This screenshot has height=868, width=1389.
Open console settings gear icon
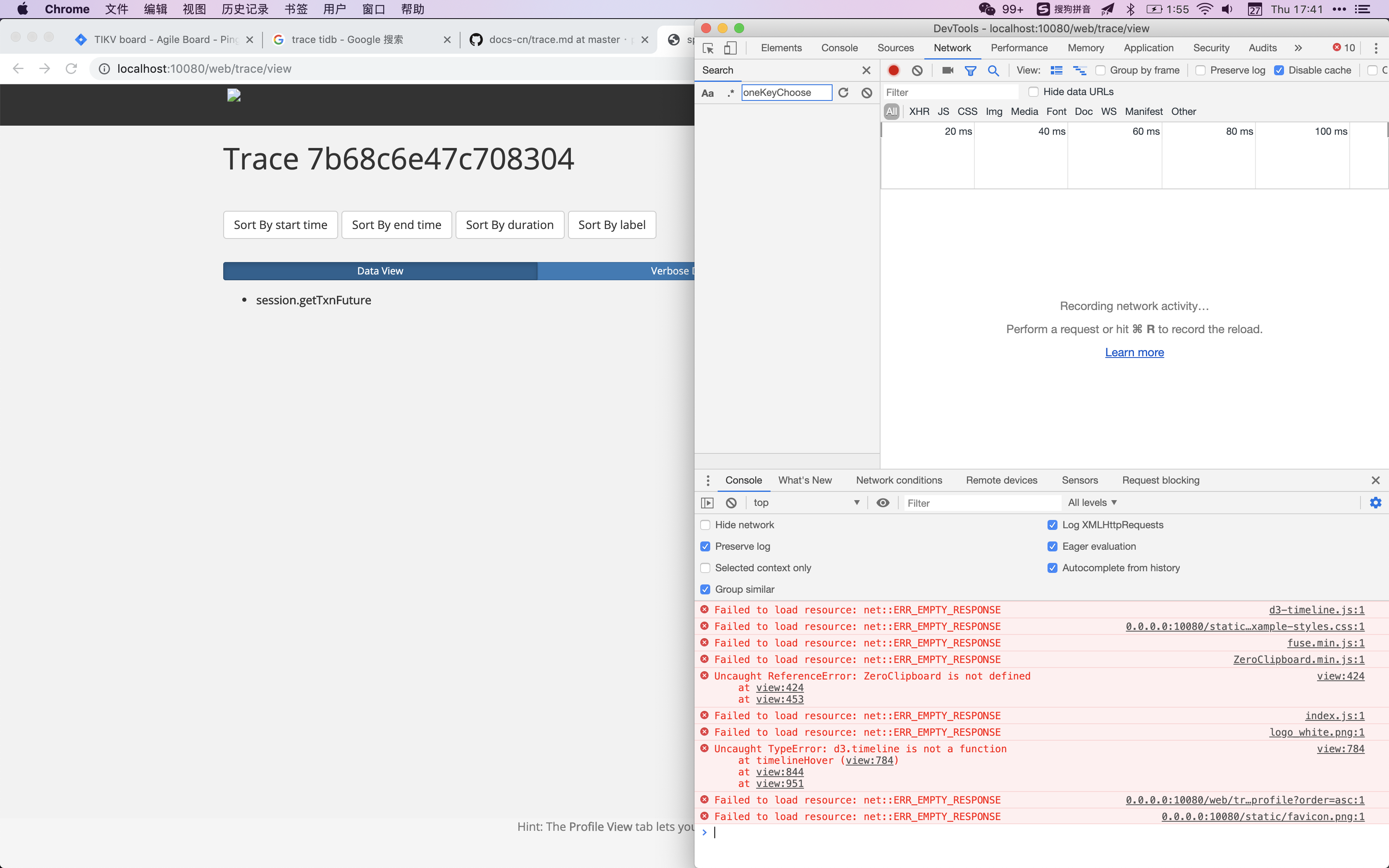tap(1376, 502)
